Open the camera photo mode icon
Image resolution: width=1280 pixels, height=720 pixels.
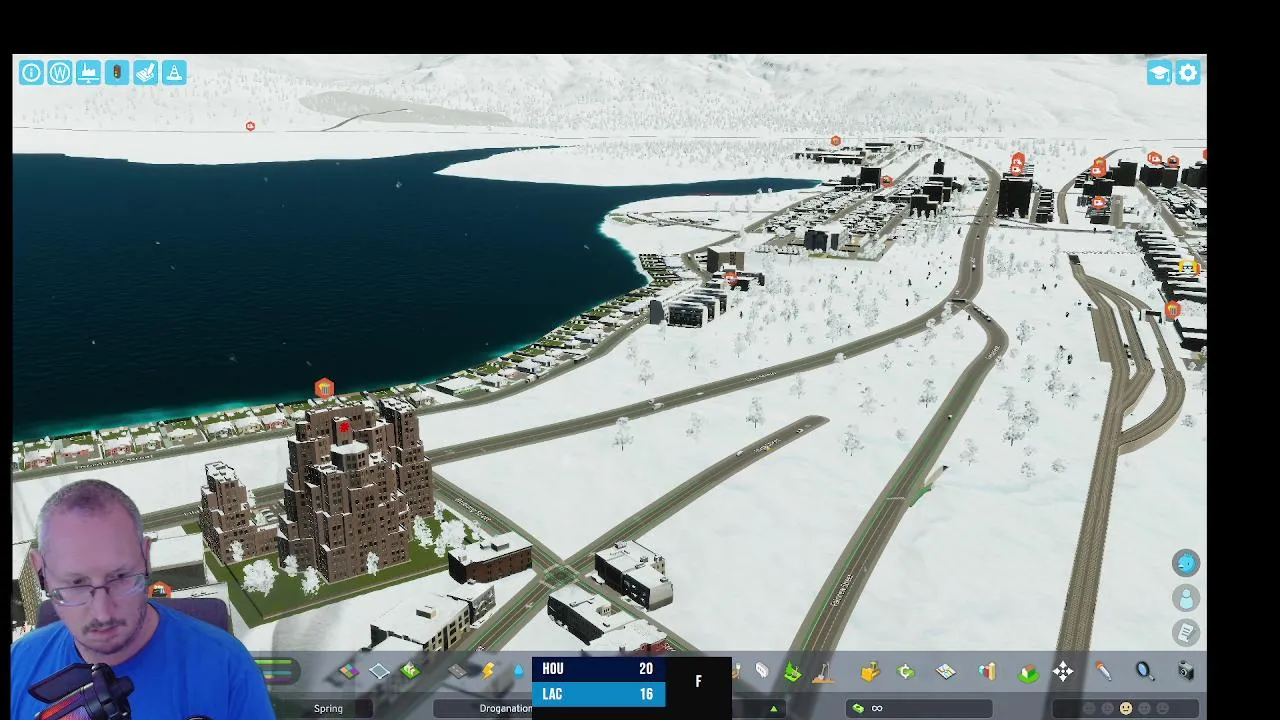pyautogui.click(x=1185, y=672)
